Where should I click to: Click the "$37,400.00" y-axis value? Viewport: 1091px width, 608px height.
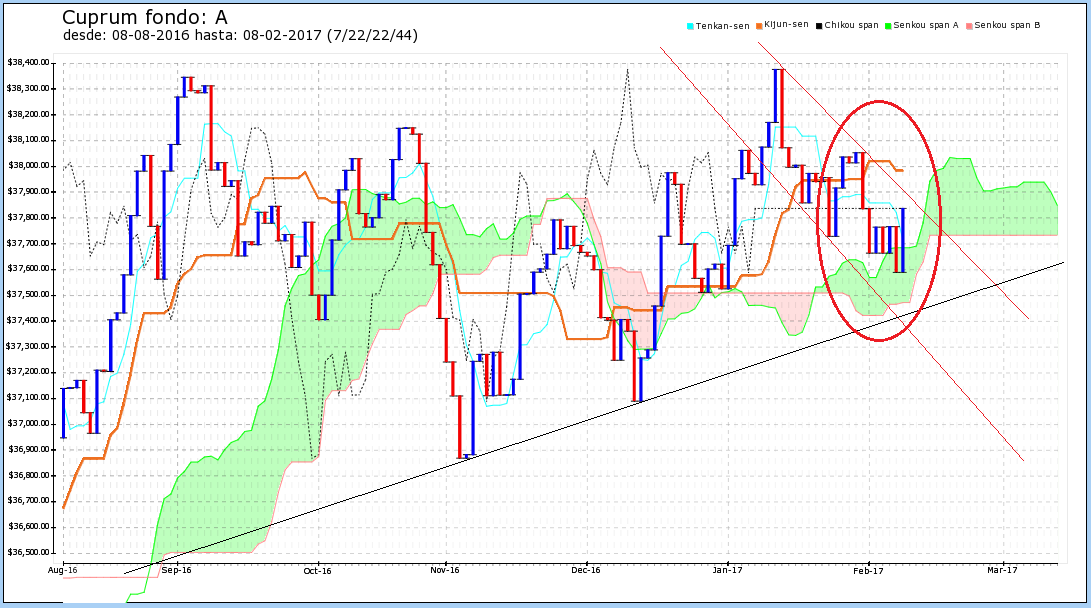29,320
